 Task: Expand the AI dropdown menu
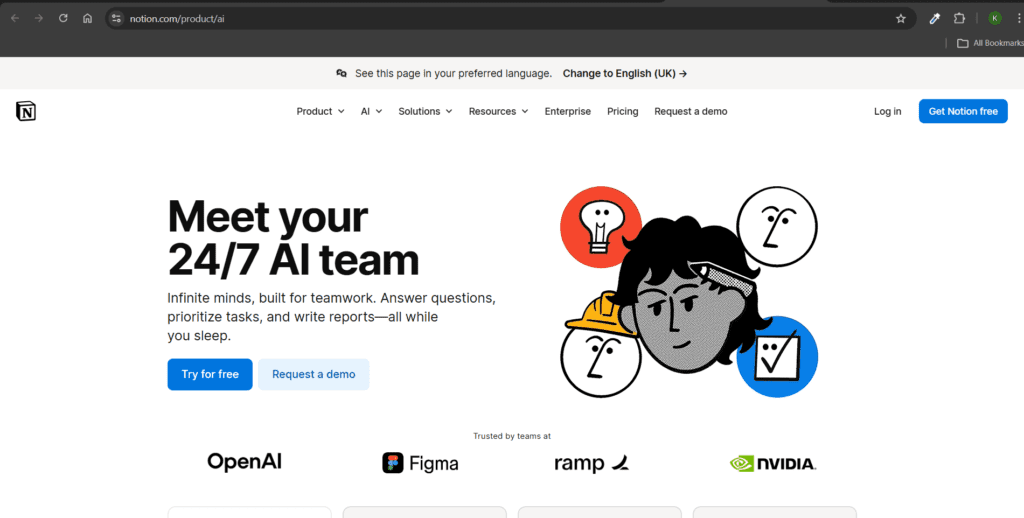coord(371,111)
